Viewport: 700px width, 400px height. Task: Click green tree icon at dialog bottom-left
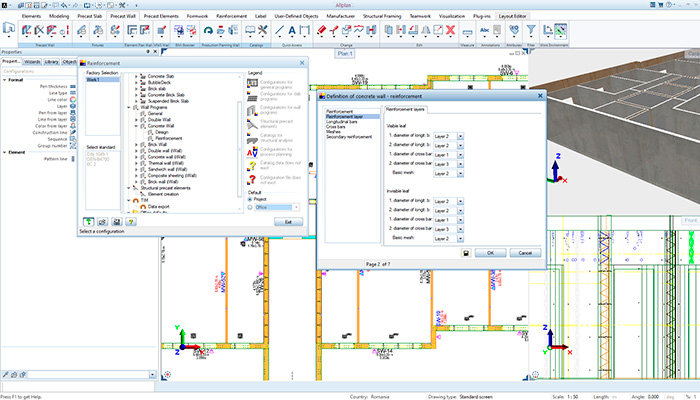(x=89, y=222)
